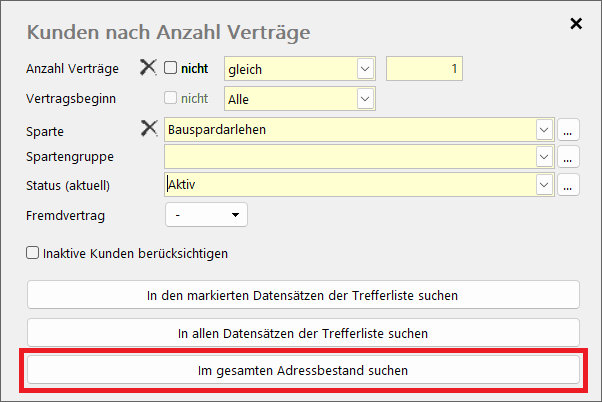The width and height of the screenshot is (602, 402).
Task: Click into the Status 'Aktiv' text field
Action: 350,184
